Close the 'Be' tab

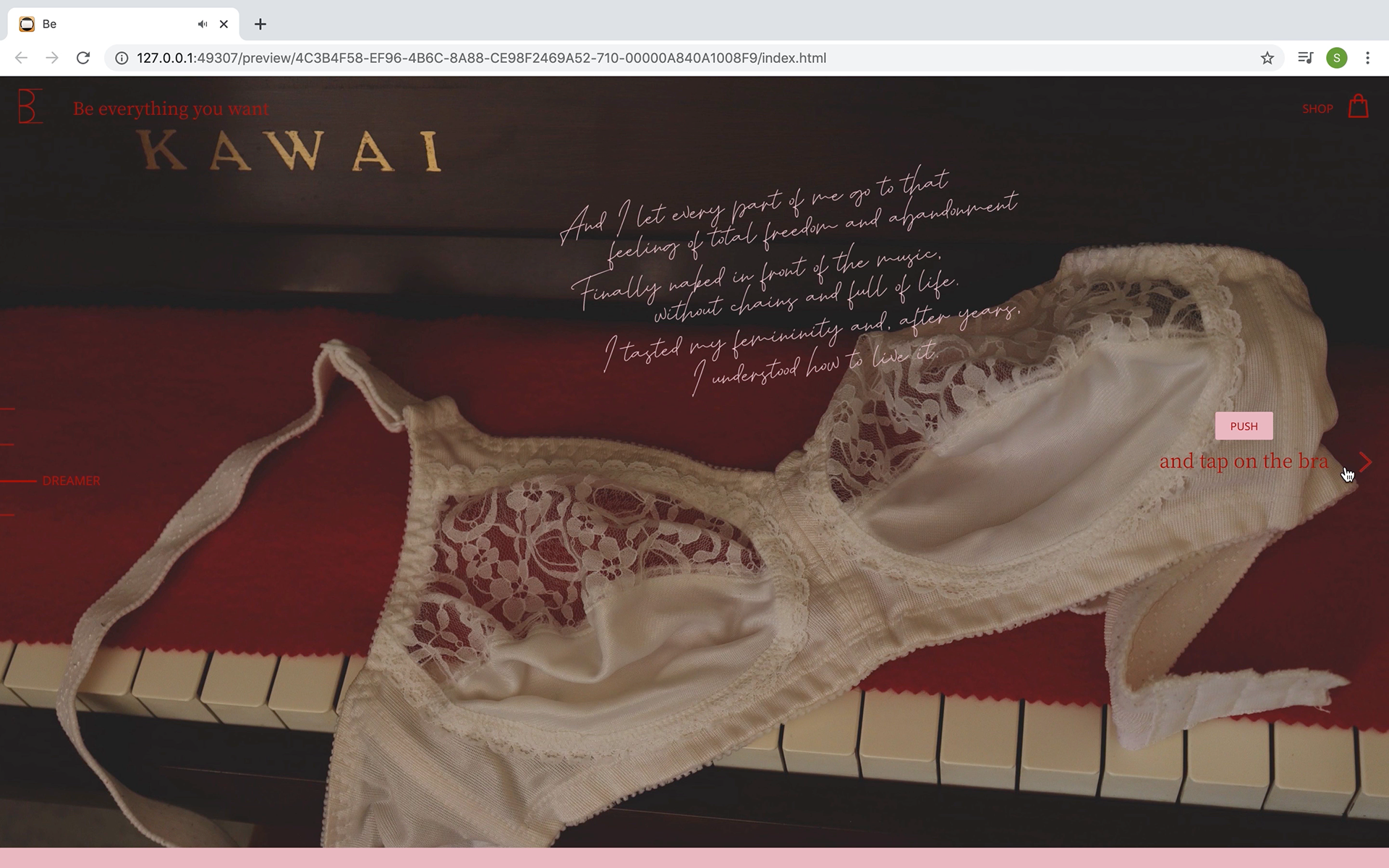[224, 24]
